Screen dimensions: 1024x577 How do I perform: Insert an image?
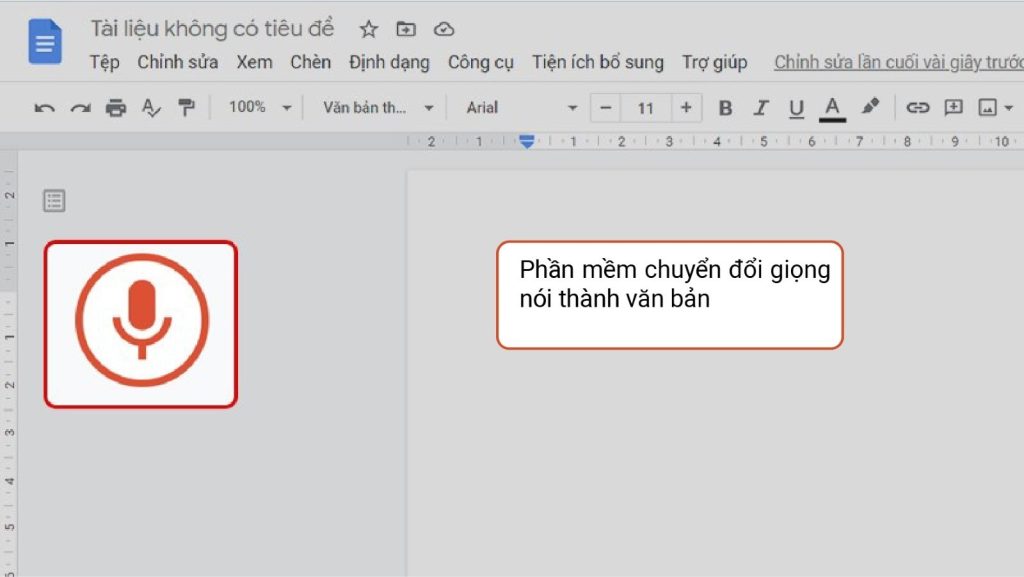click(x=987, y=108)
